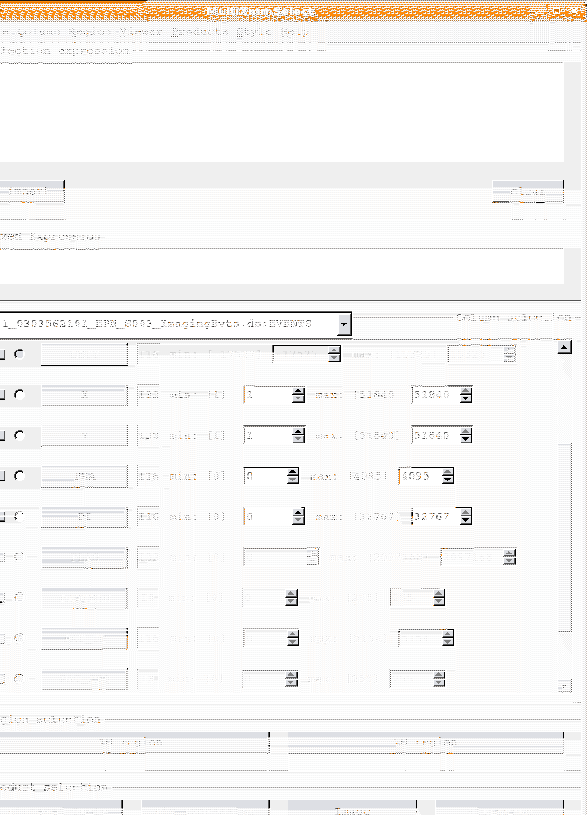Click the column list scrollbar up arrow
Image resolution: width=587 pixels, height=815 pixels.
click(565, 347)
